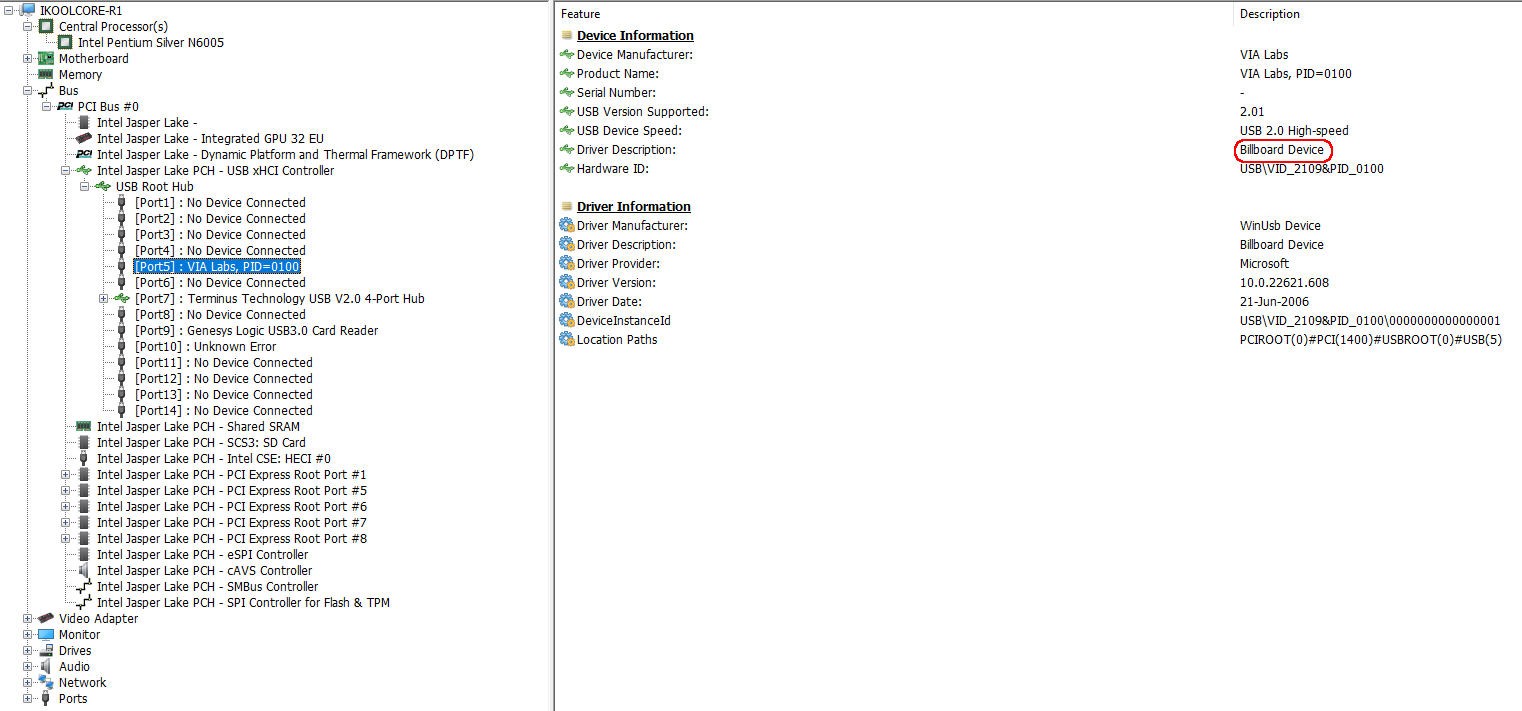Click the Location Paths value row
1522x711 pixels.
click(1371, 339)
